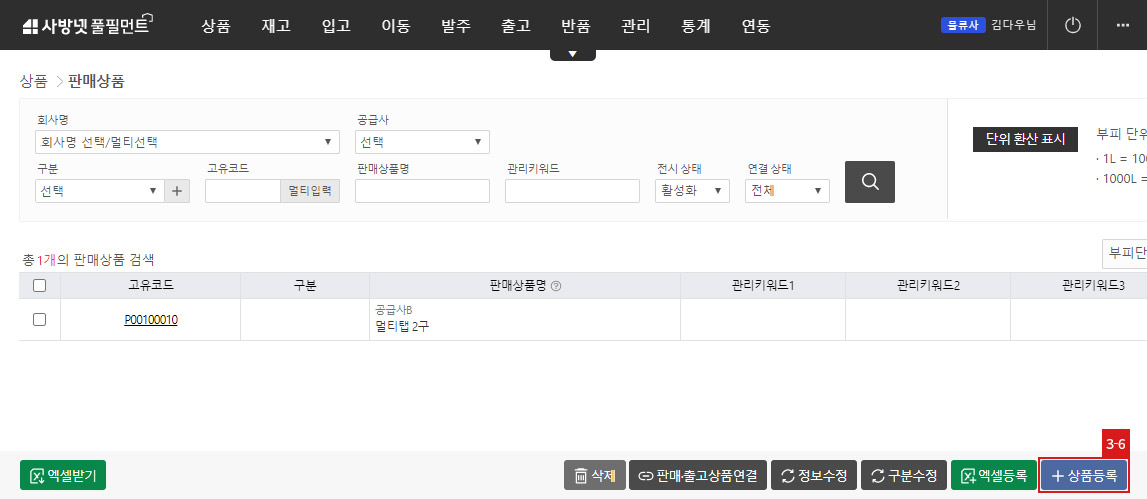
Task: Open the 전시 상태 활성화 dropdown
Action: click(x=692, y=191)
